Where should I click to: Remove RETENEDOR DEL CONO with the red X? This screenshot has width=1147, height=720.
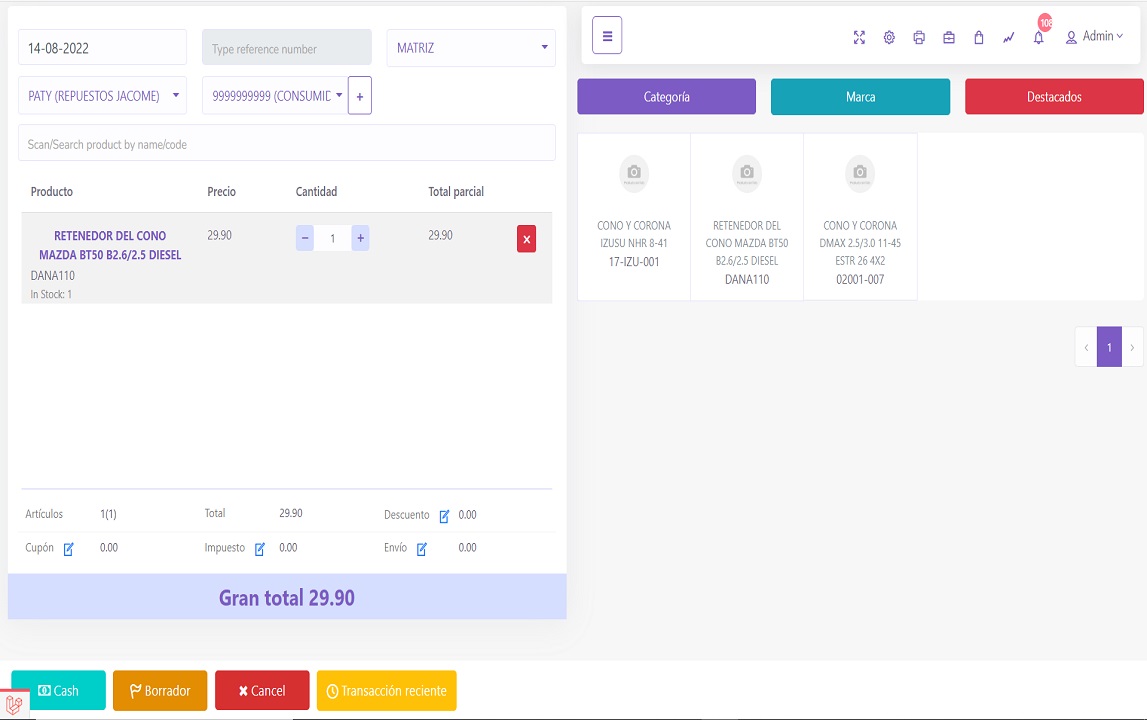527,238
